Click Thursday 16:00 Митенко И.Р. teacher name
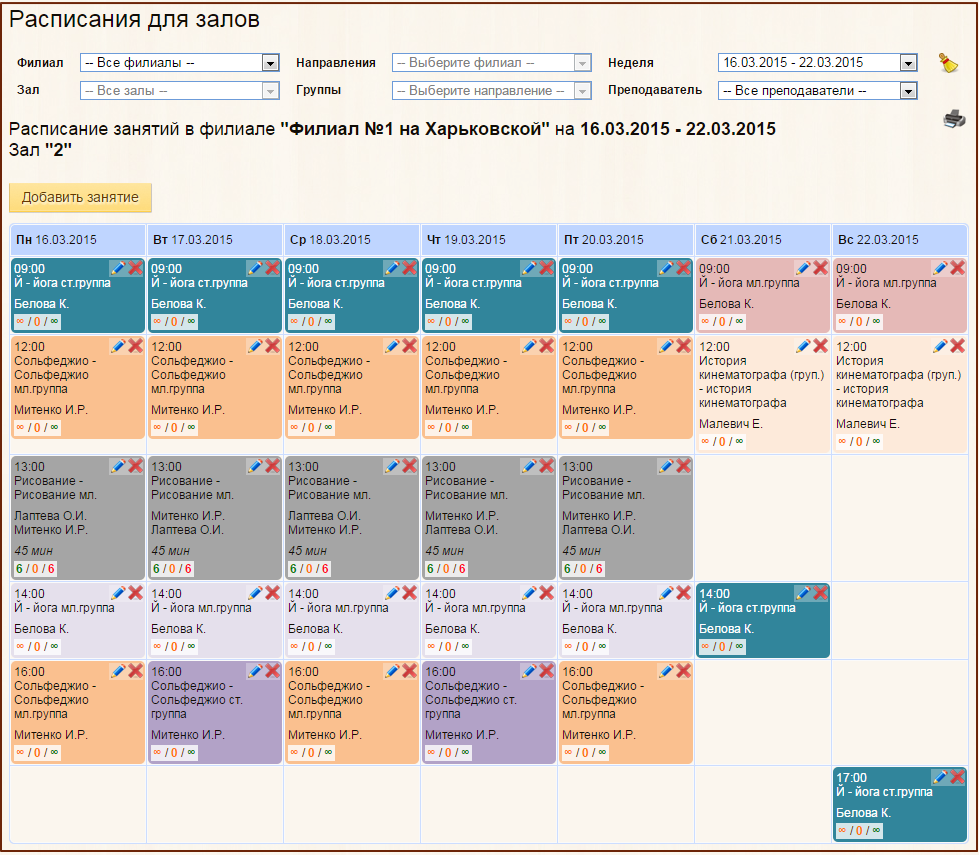 pyautogui.click(x=461, y=734)
